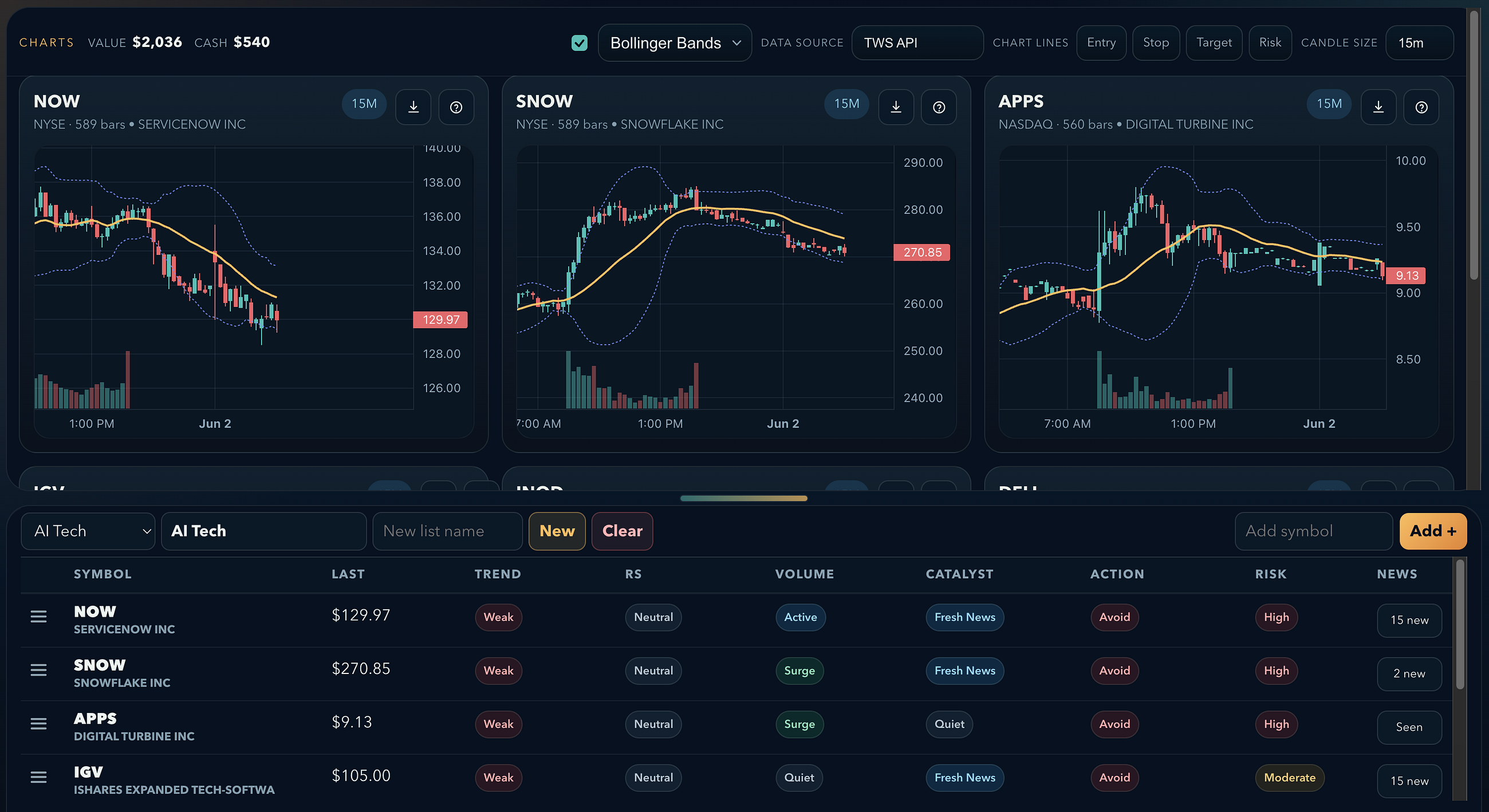
Task: Click the watchlist table vertical scrollbar
Action: click(1460, 624)
